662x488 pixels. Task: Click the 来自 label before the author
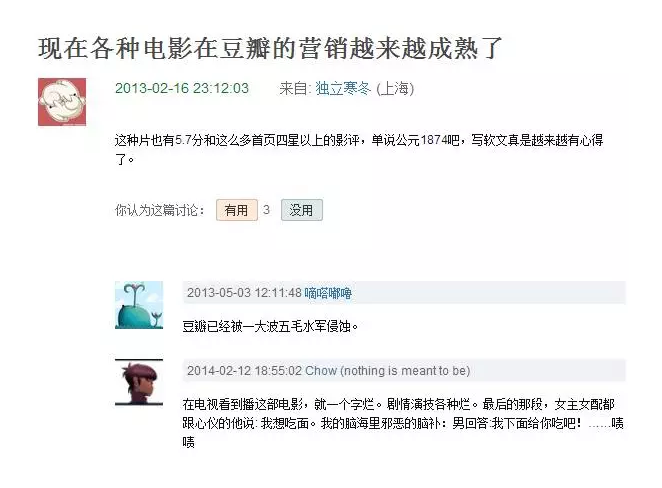click(x=295, y=88)
